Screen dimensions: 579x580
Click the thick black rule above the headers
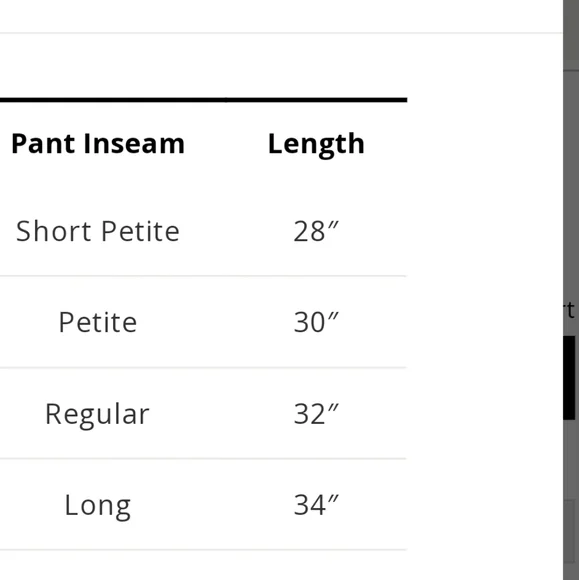tap(203, 100)
